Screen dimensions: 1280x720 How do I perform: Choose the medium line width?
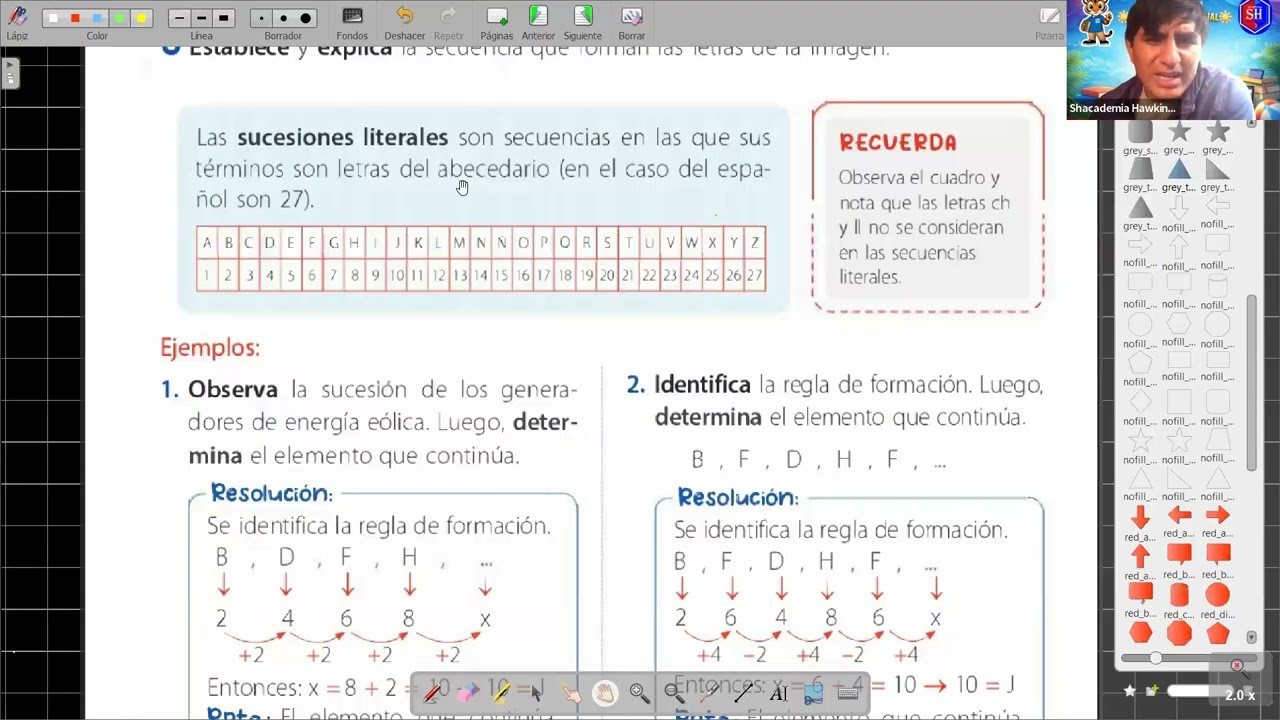click(x=201, y=18)
